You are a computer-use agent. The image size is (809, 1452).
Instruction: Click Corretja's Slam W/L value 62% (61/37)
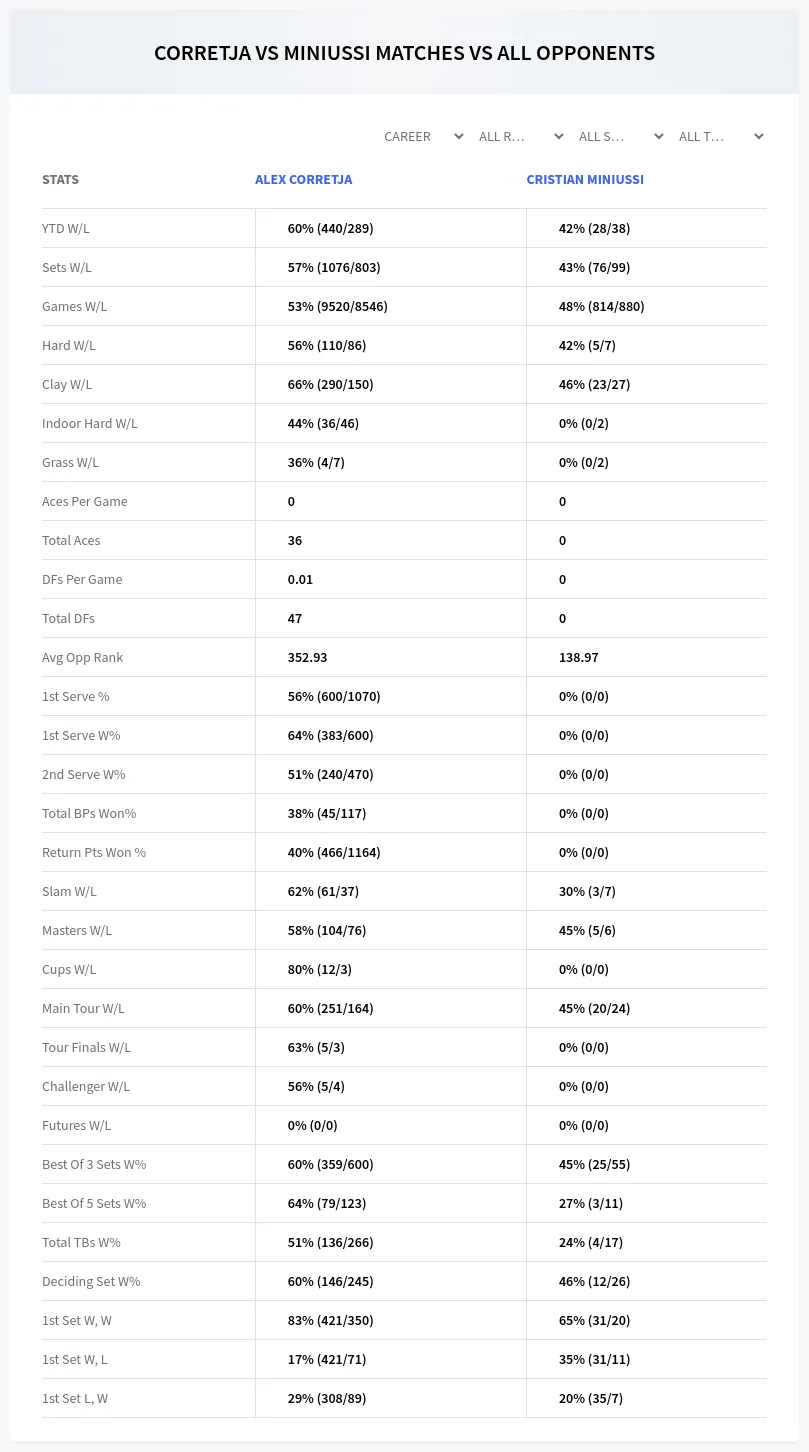click(x=323, y=891)
